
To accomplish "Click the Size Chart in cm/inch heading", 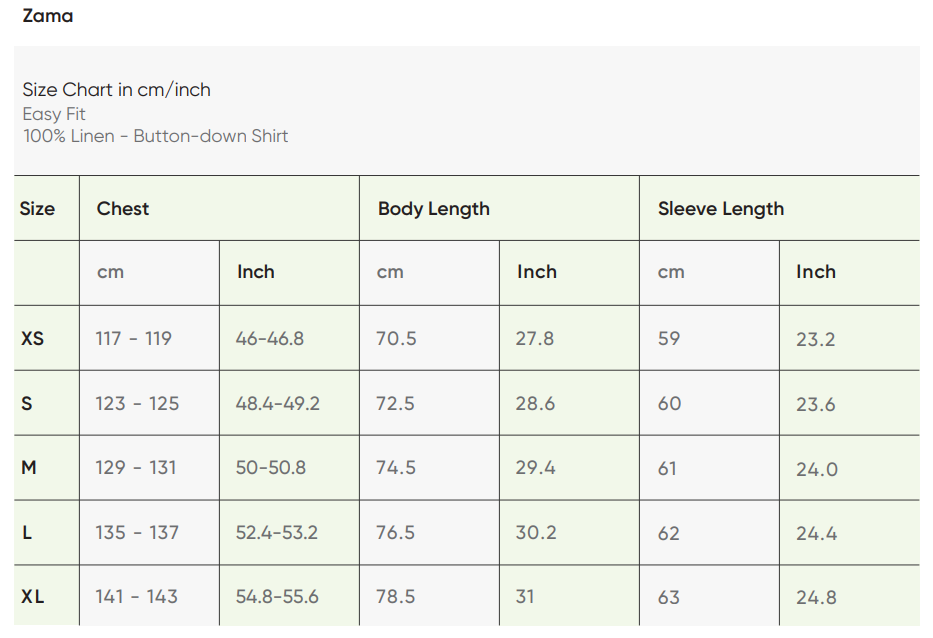I will [x=117, y=90].
